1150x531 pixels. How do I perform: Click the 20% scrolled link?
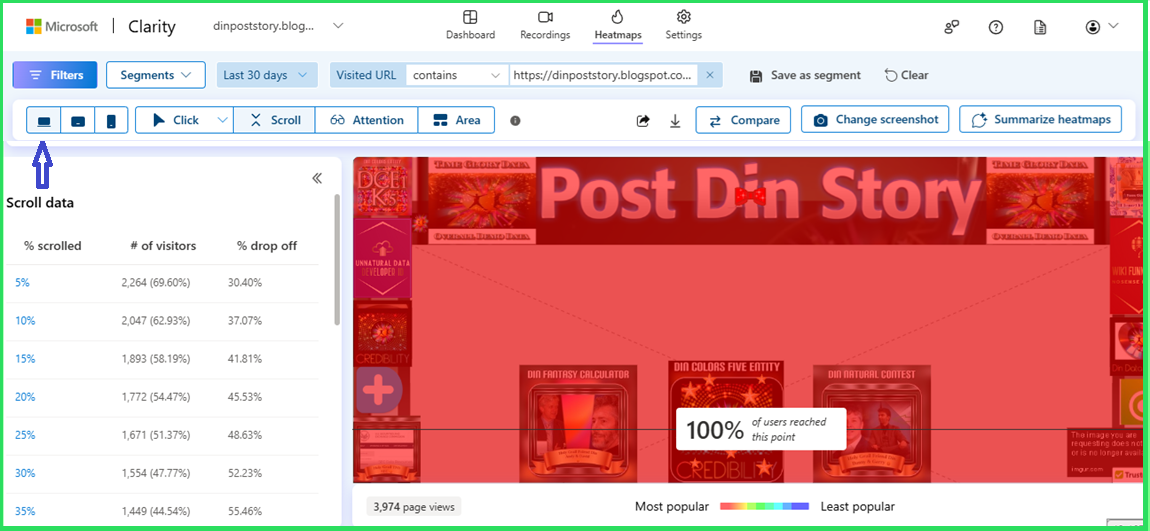point(25,397)
